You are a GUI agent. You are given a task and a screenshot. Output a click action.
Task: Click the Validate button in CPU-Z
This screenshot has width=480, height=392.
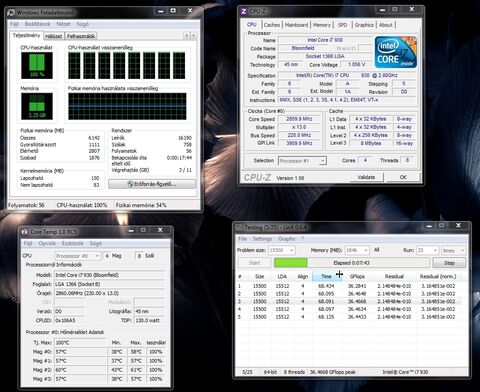366,177
